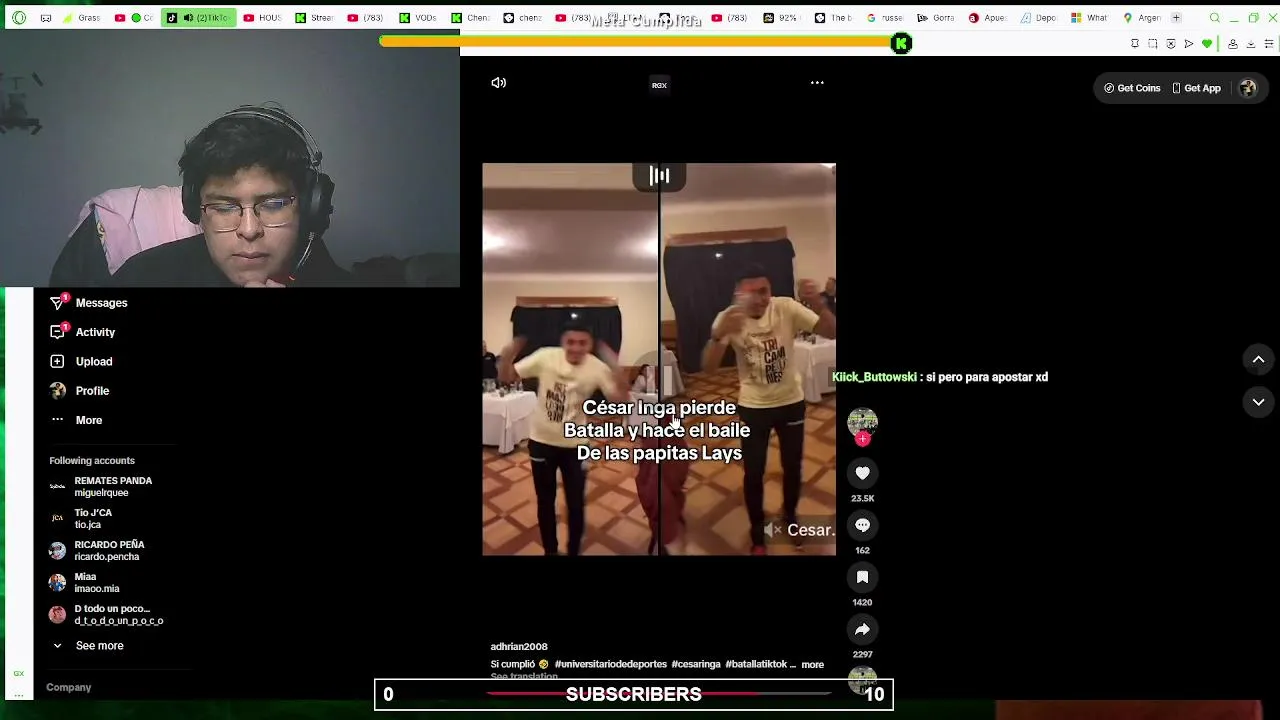The width and height of the screenshot is (1280, 720).
Task: Open the browser downloads icon
Action: [x=1251, y=44]
